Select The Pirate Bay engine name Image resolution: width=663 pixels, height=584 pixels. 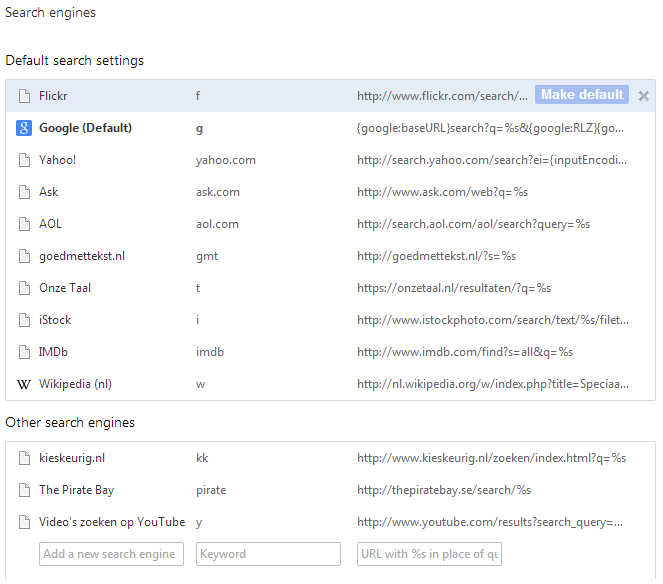(77, 490)
